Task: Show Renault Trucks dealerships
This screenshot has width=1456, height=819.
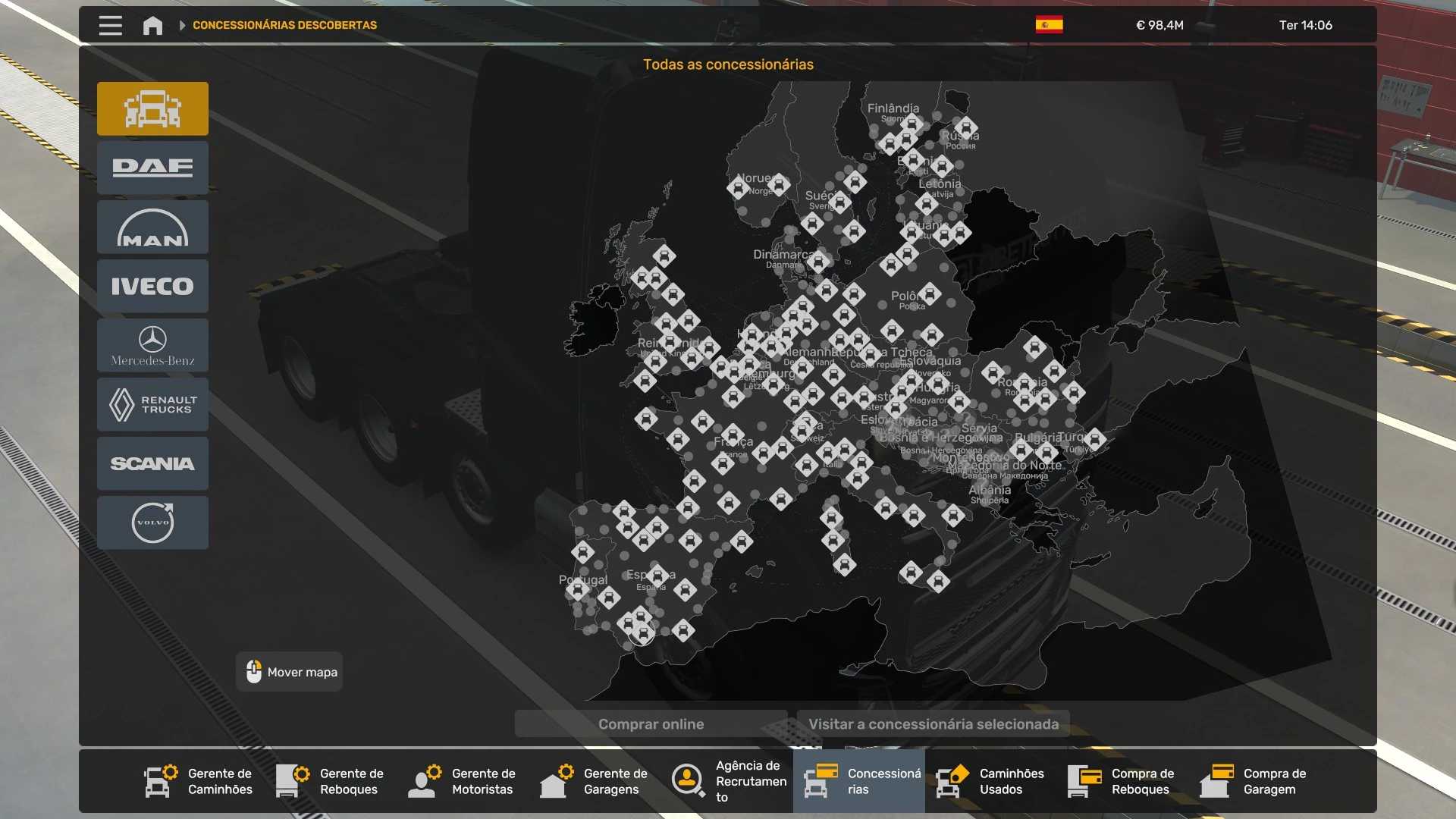Action: point(152,404)
